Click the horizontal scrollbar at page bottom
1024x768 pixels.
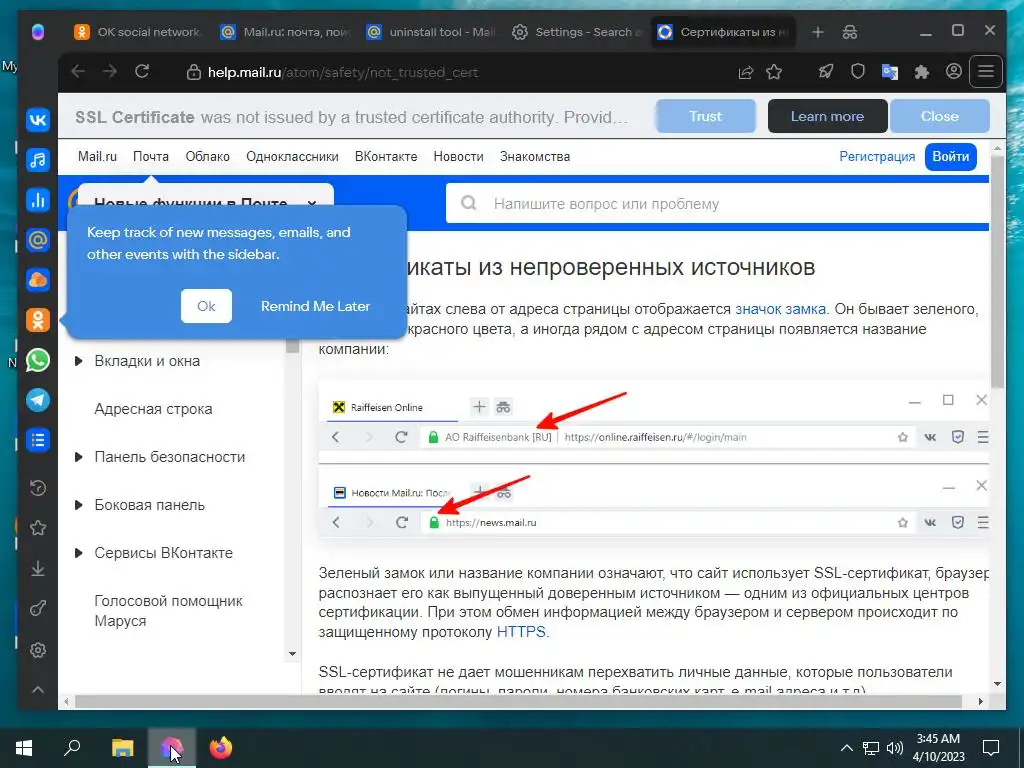click(x=519, y=701)
